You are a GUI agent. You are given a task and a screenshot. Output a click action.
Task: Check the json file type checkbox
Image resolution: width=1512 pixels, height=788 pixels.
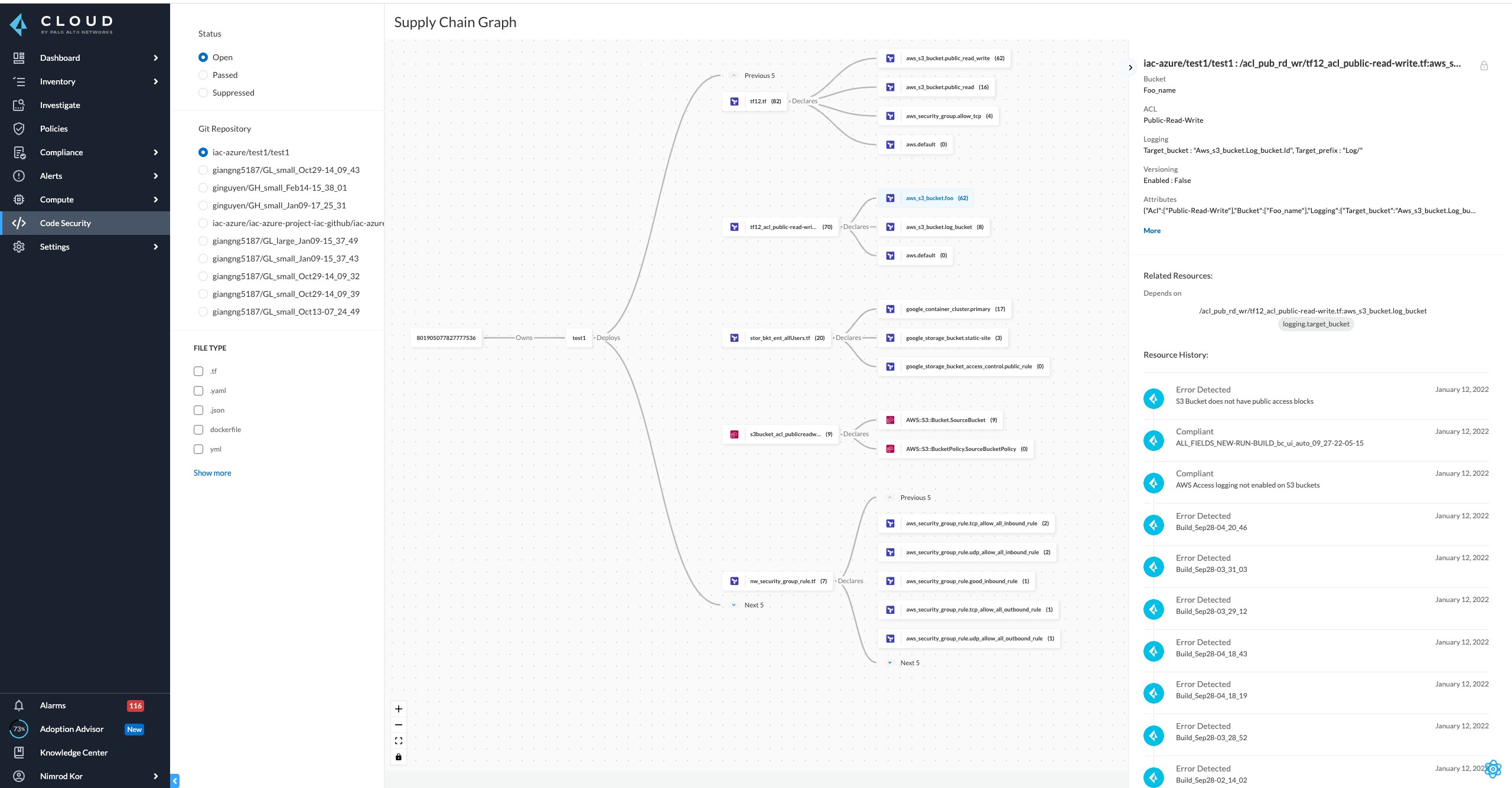[199, 410]
